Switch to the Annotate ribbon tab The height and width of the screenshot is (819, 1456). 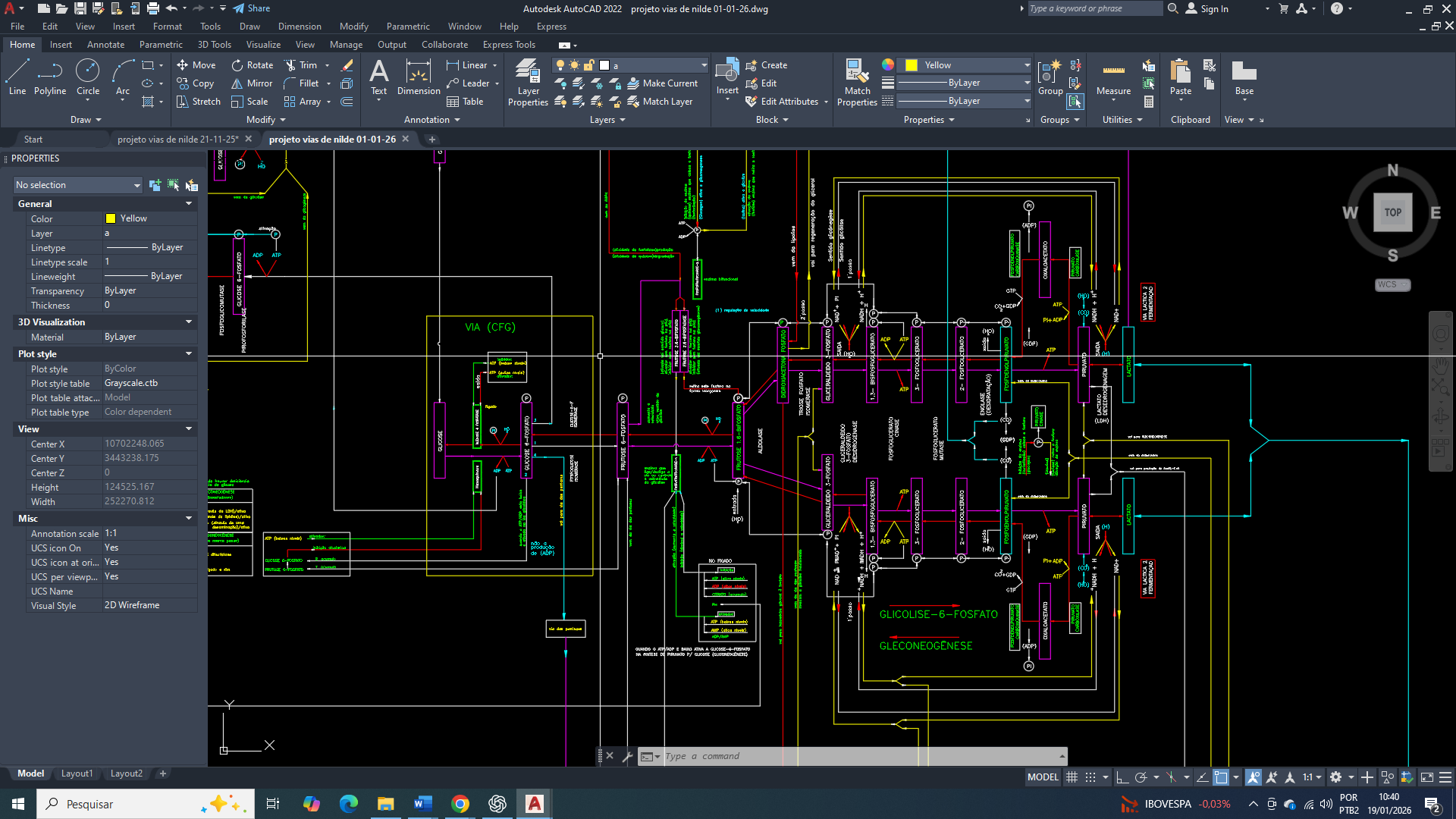tap(105, 45)
